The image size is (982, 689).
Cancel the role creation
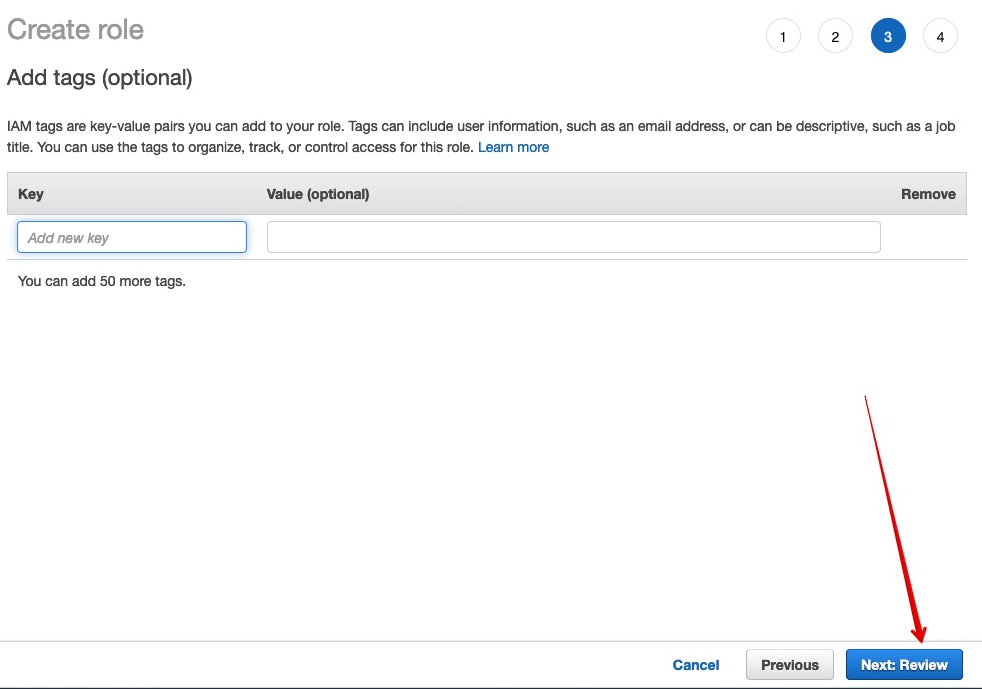tap(695, 665)
